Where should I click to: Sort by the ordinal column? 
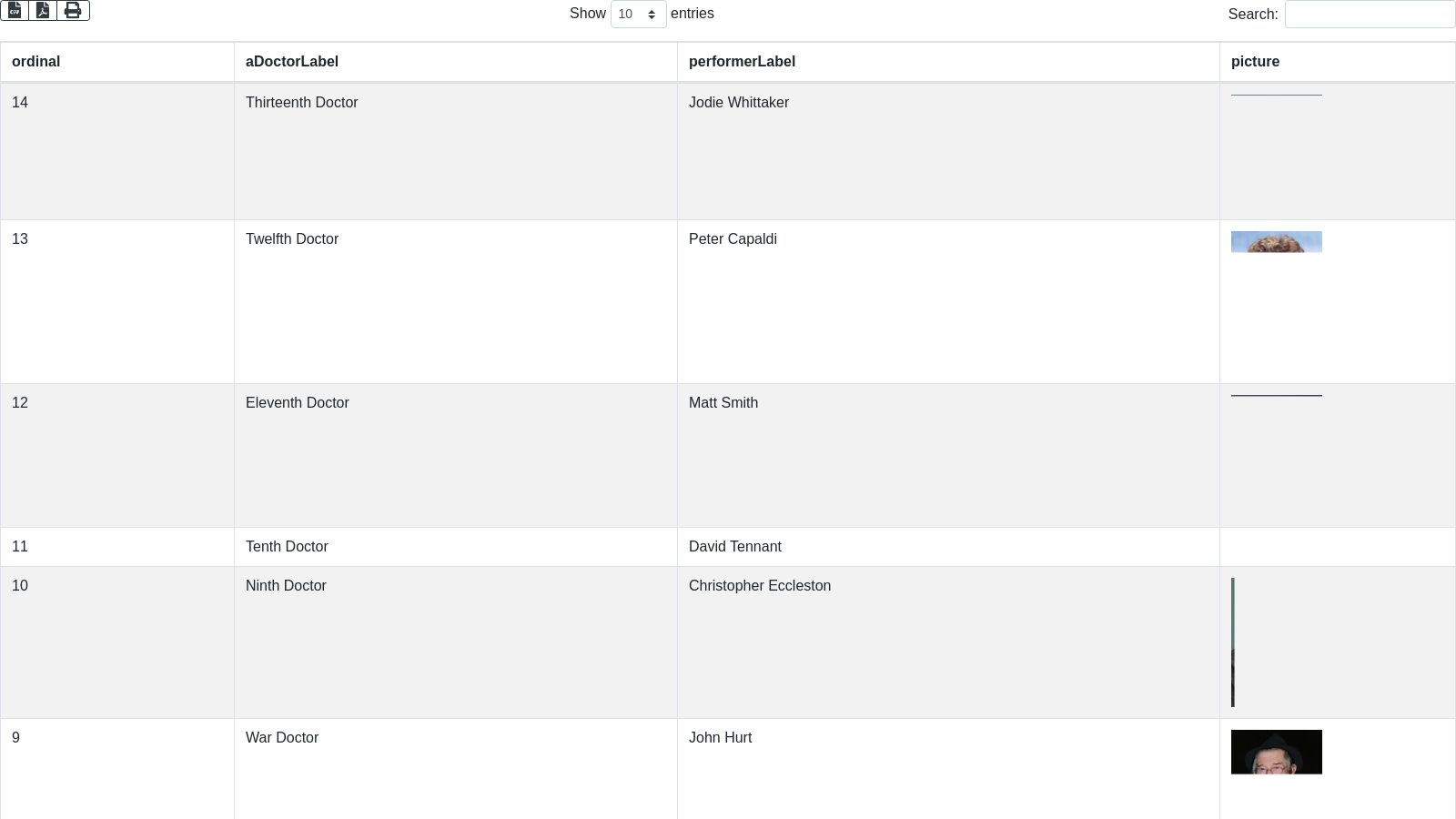(36, 62)
